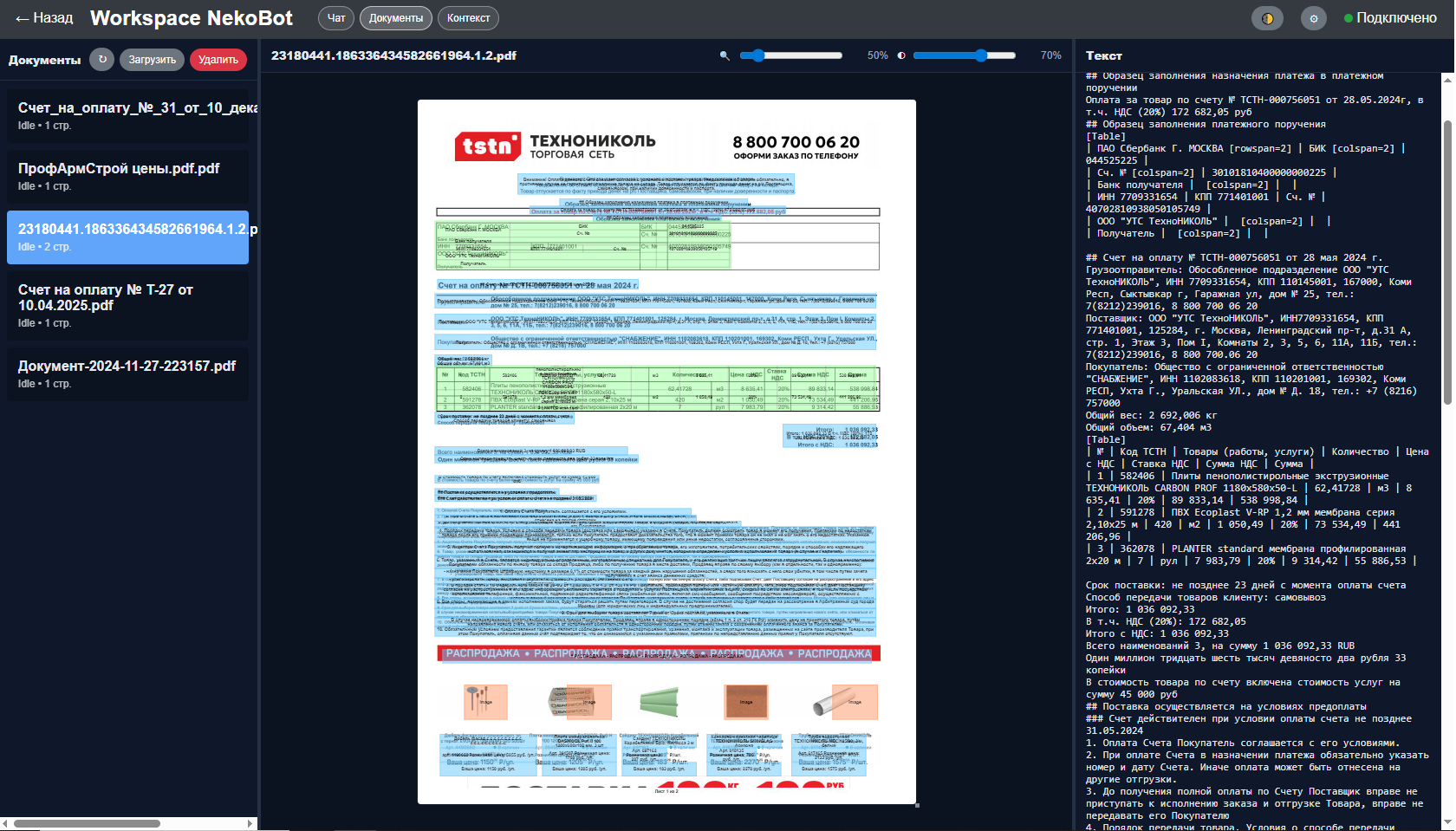Click the Текст panel heading
Image resolution: width=1456 pixels, height=831 pixels.
[x=1104, y=55]
